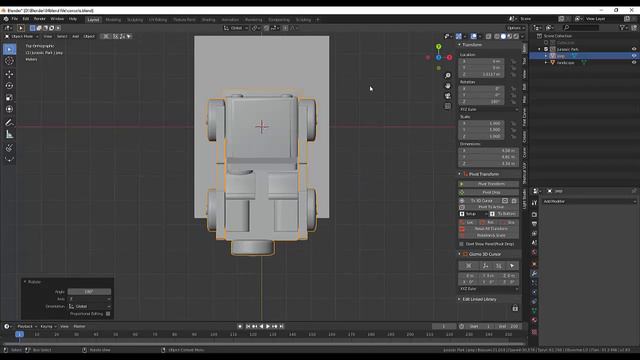The height and width of the screenshot is (360, 640).
Task: Collapse the Gizmo 3D Cursor panel
Action: (459, 254)
